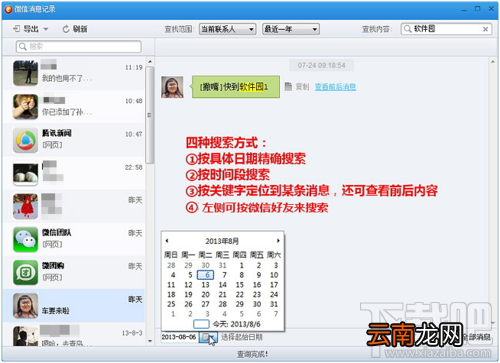
Task: Click the contact search input field
Action: (79, 46)
